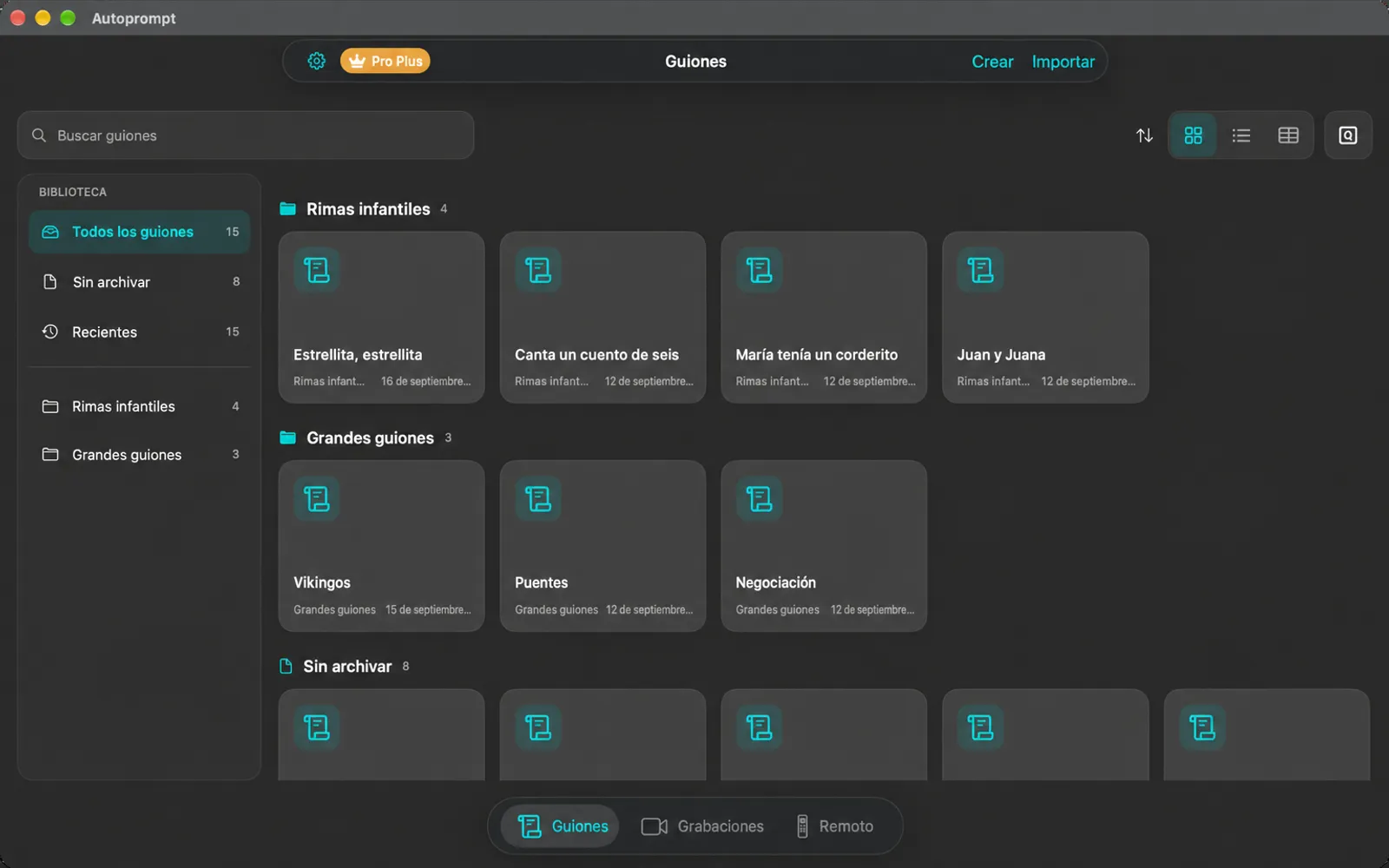This screenshot has width=1389, height=868.
Task: Focus the Buscar guiones search field
Action: tap(246, 135)
